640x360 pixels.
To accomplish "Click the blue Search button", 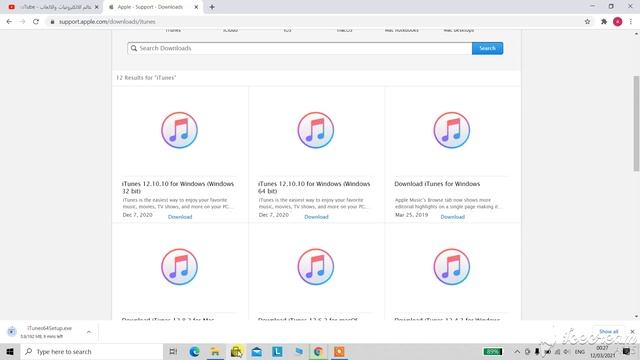I will (x=487, y=48).
